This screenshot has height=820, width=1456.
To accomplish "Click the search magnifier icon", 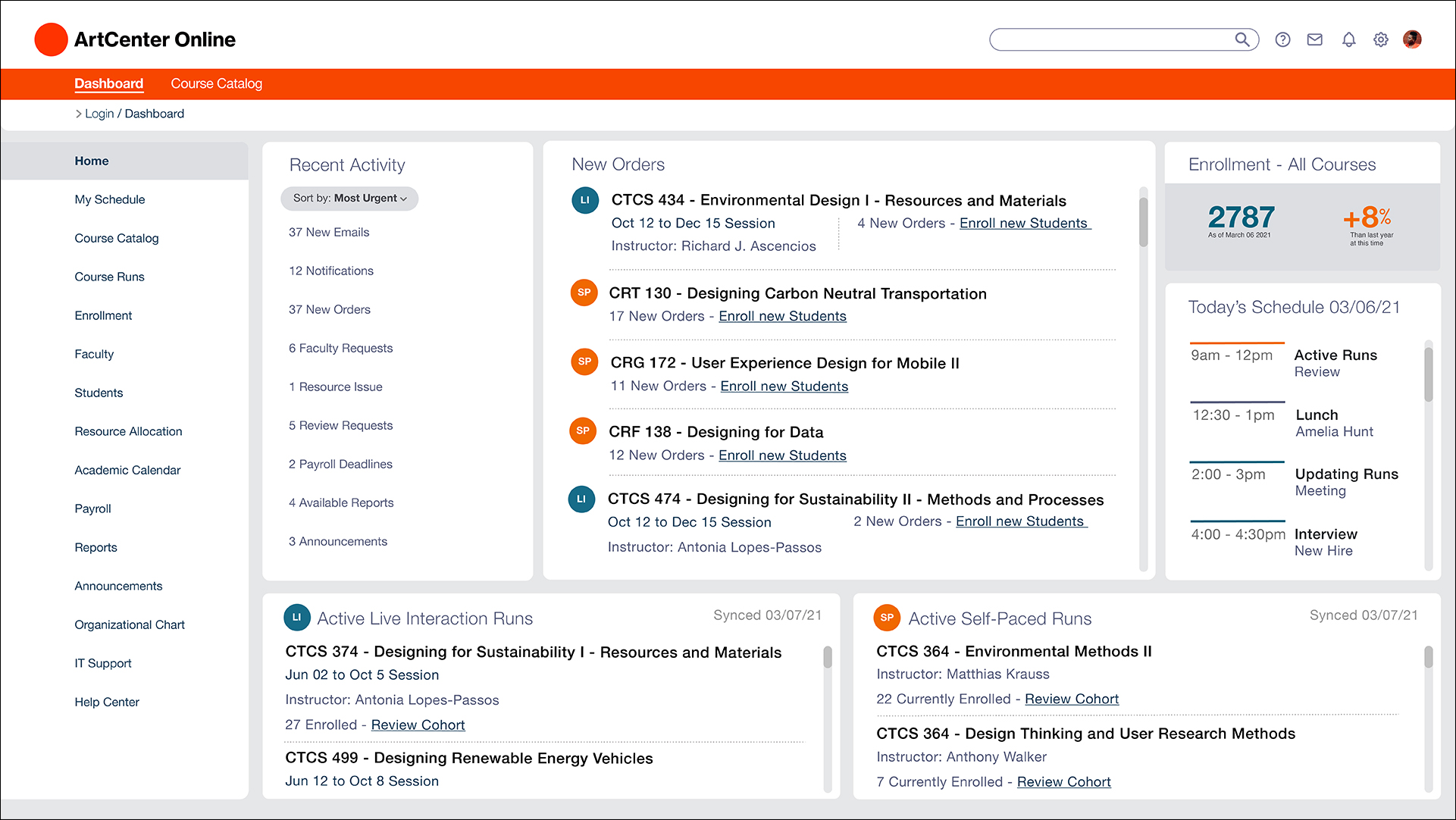I will click(1242, 39).
